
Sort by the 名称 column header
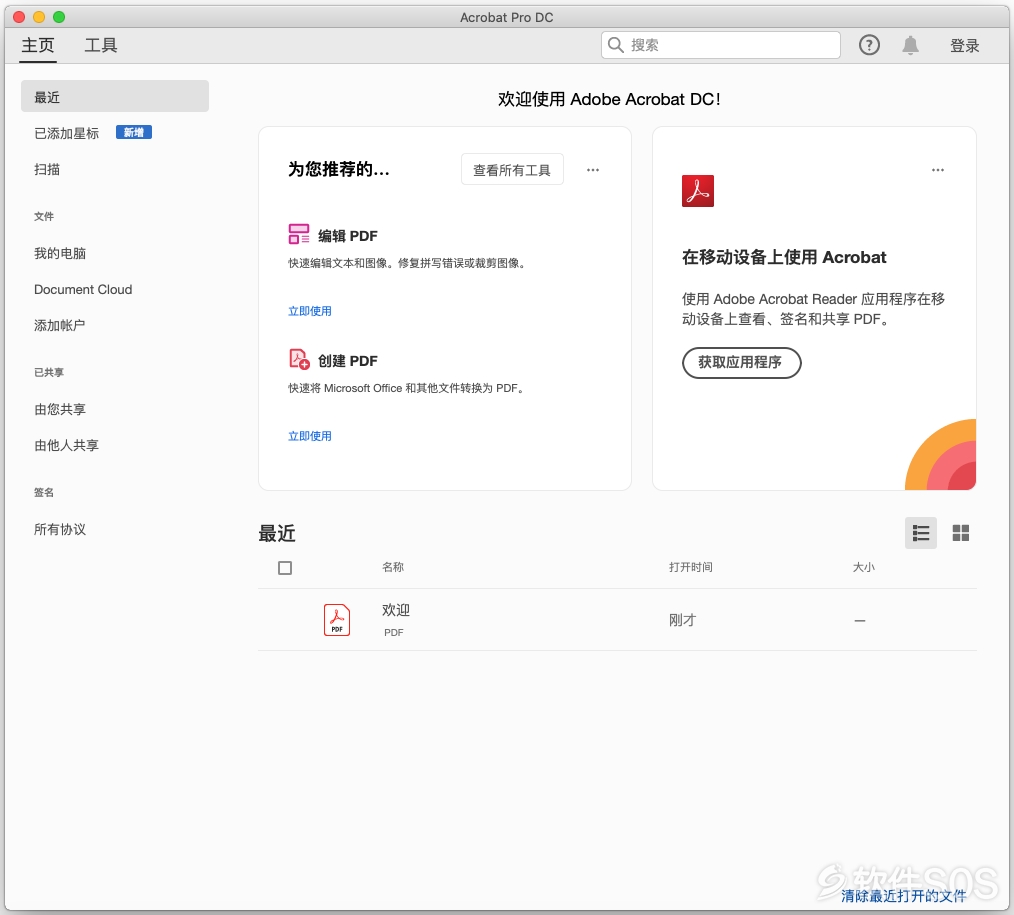click(x=393, y=567)
